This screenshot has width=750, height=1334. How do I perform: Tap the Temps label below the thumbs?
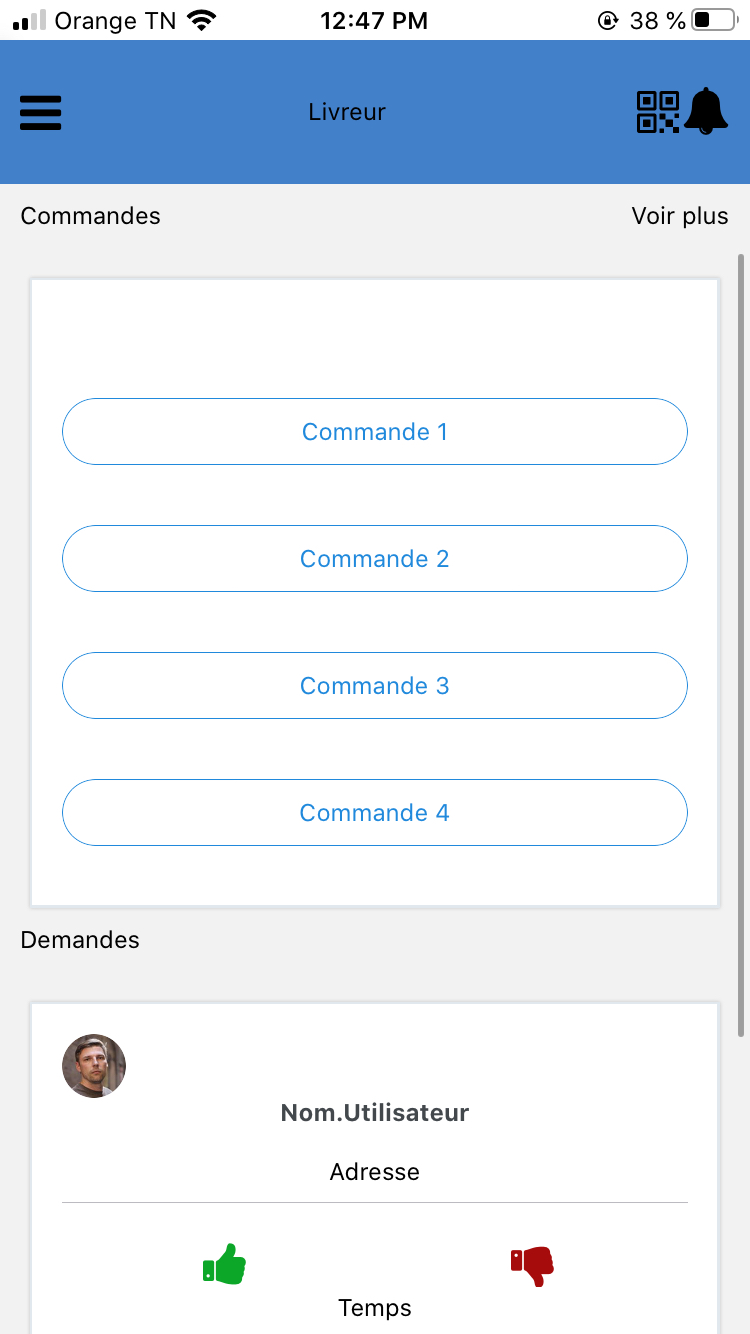(x=375, y=1307)
